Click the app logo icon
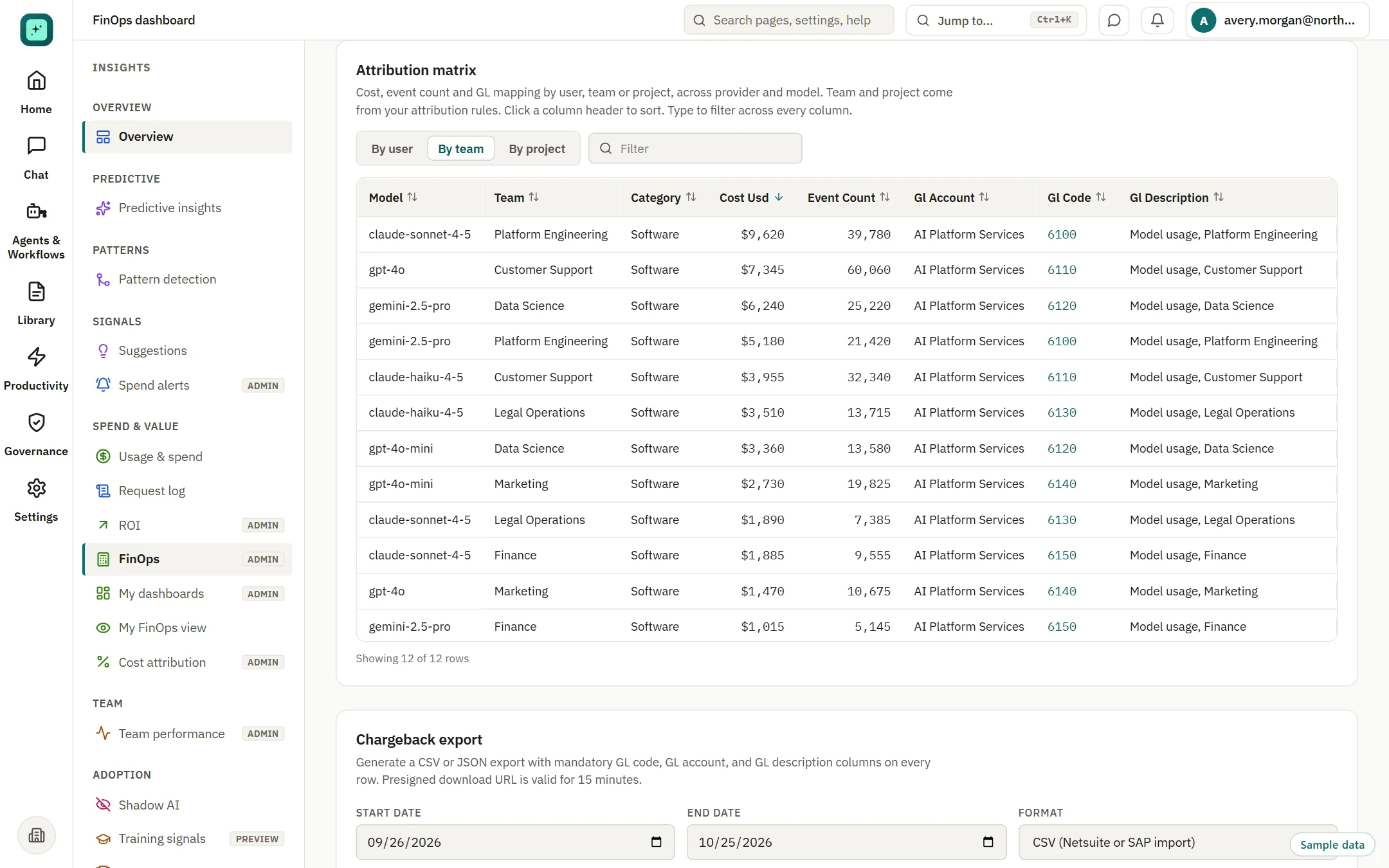 (x=37, y=29)
